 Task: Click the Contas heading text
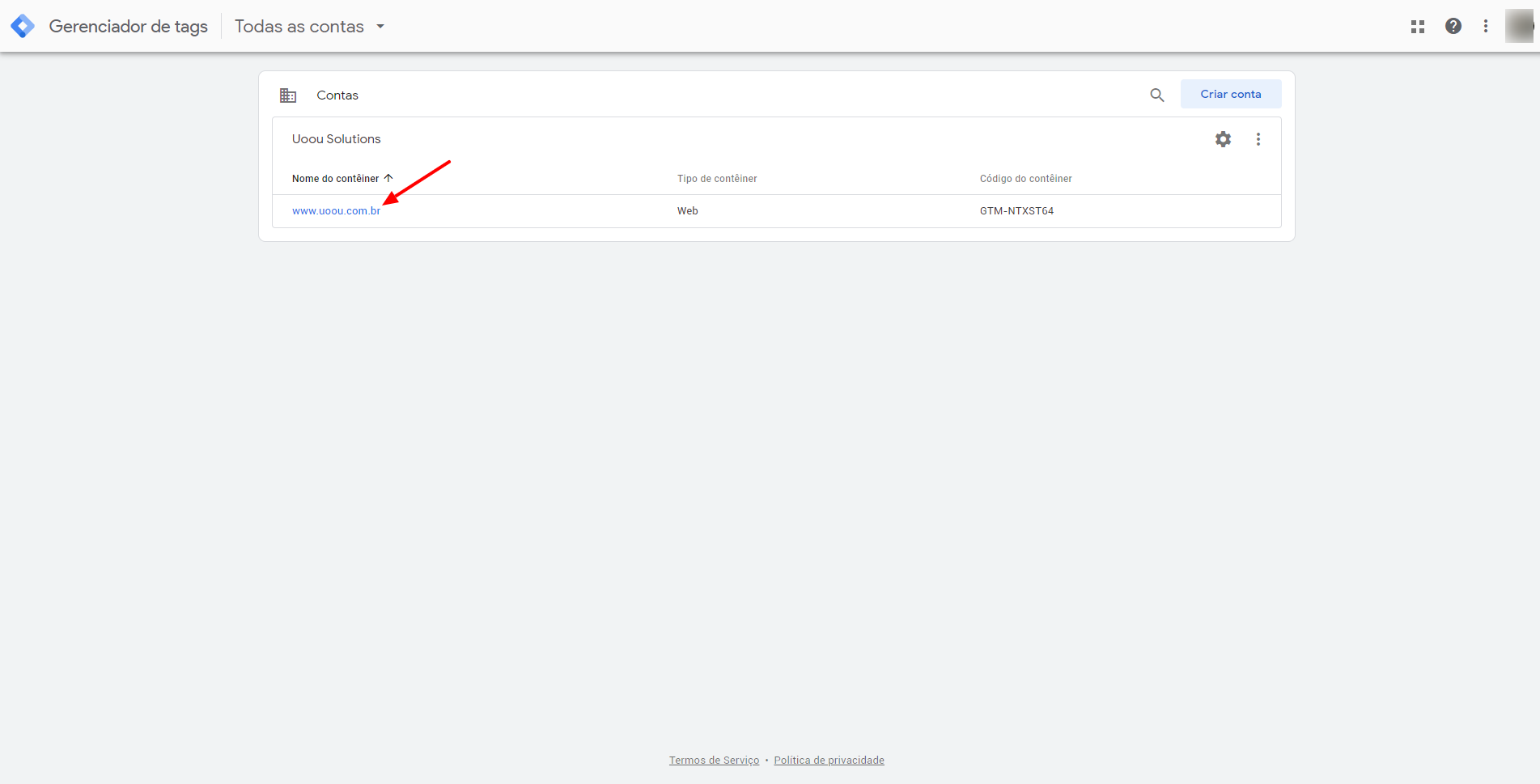(x=337, y=95)
